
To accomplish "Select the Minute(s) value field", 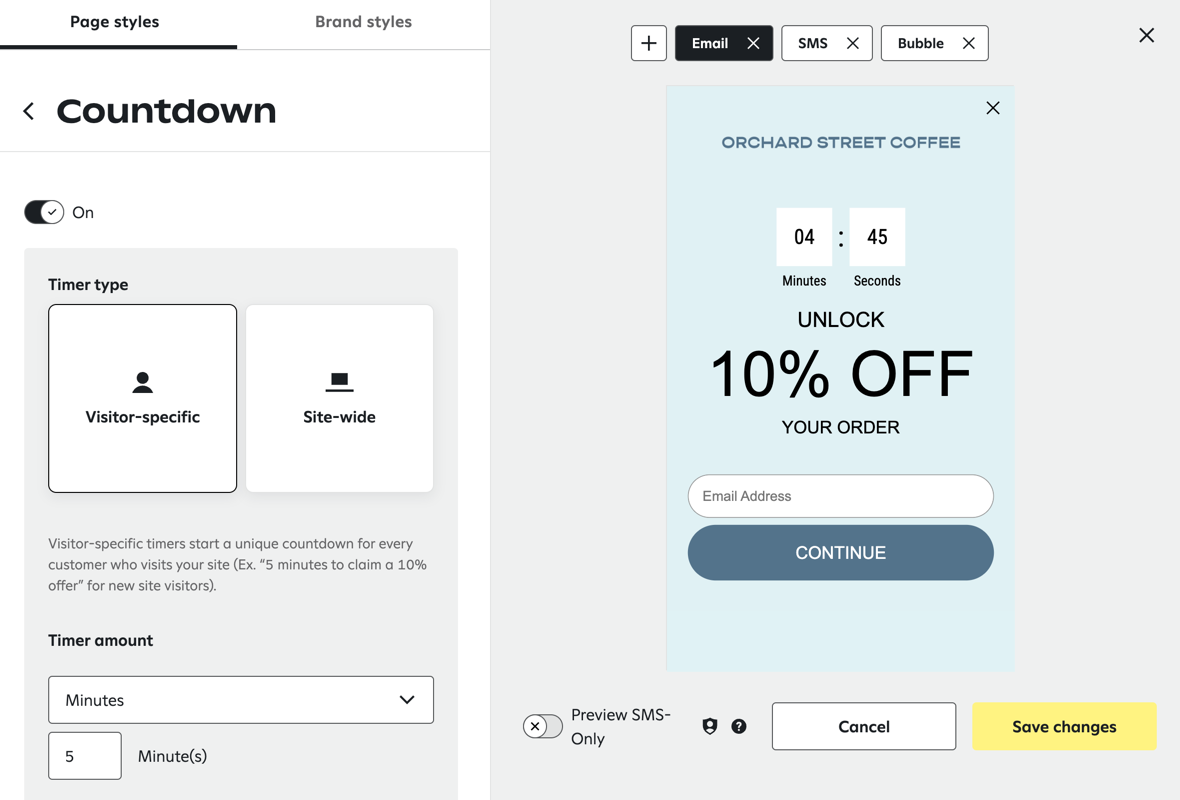I will [84, 755].
